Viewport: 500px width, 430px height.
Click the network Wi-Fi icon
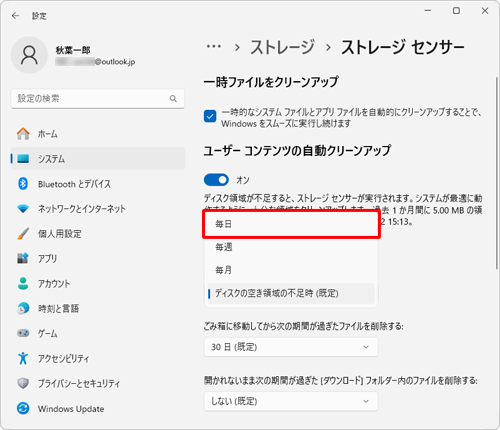23,209
